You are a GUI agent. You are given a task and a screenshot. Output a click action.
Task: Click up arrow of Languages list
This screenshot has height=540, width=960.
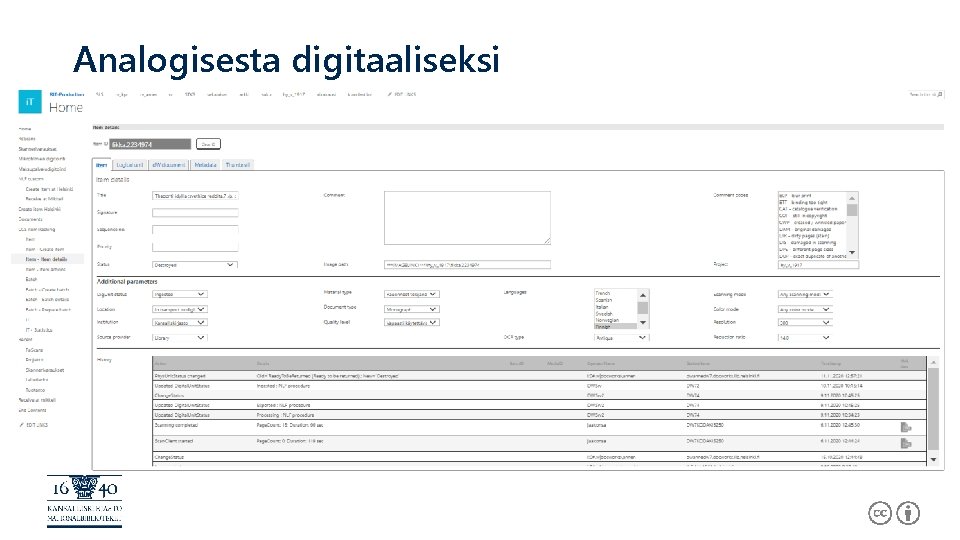(642, 295)
